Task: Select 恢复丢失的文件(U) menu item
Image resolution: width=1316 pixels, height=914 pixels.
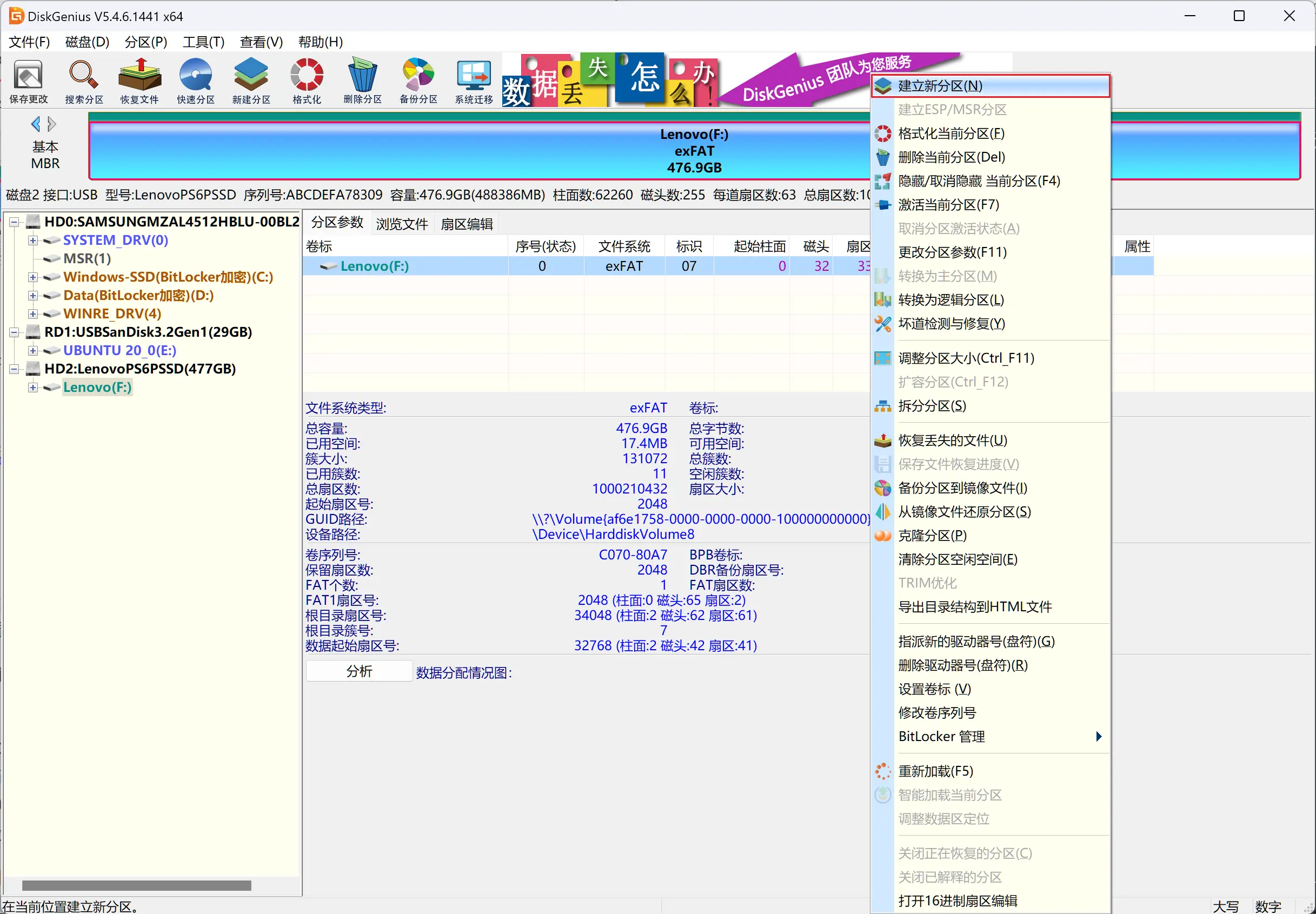Action: (x=990, y=441)
